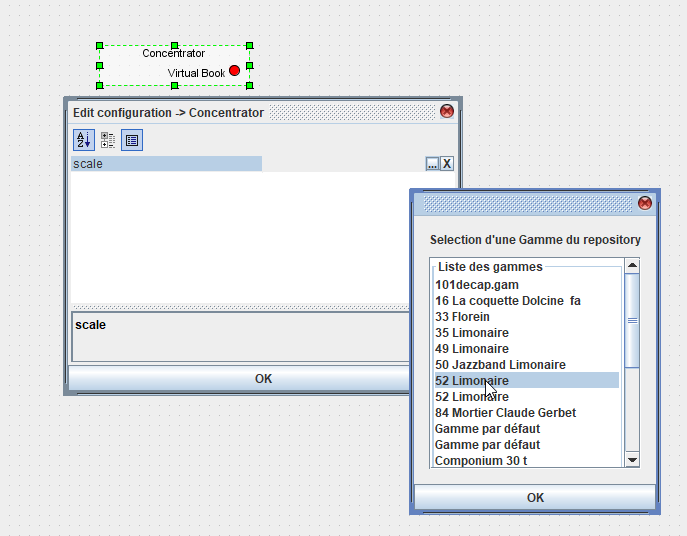Click the scale list scrollbar thumb
This screenshot has width=687, height=536.
coord(632,320)
